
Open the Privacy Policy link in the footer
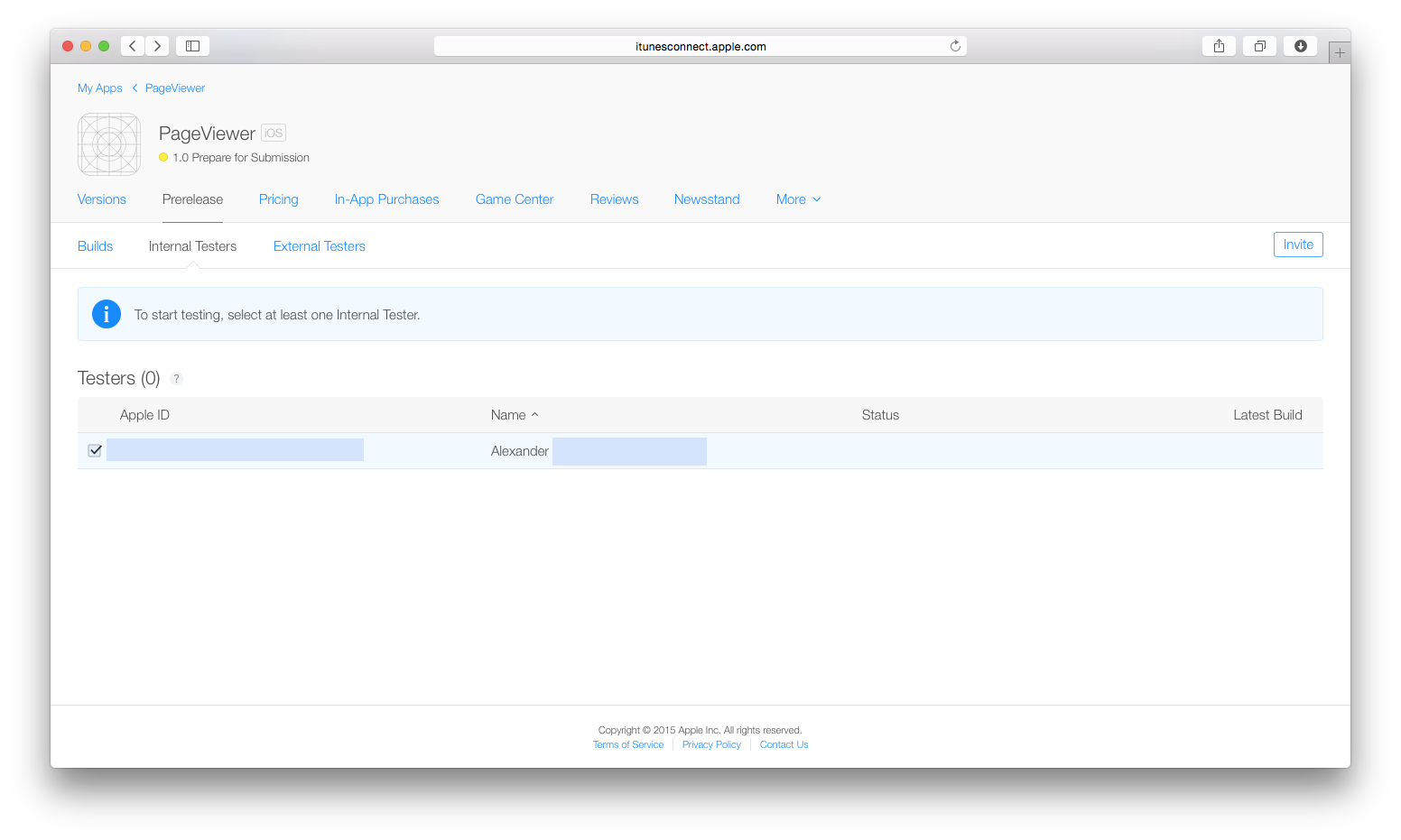click(x=711, y=743)
